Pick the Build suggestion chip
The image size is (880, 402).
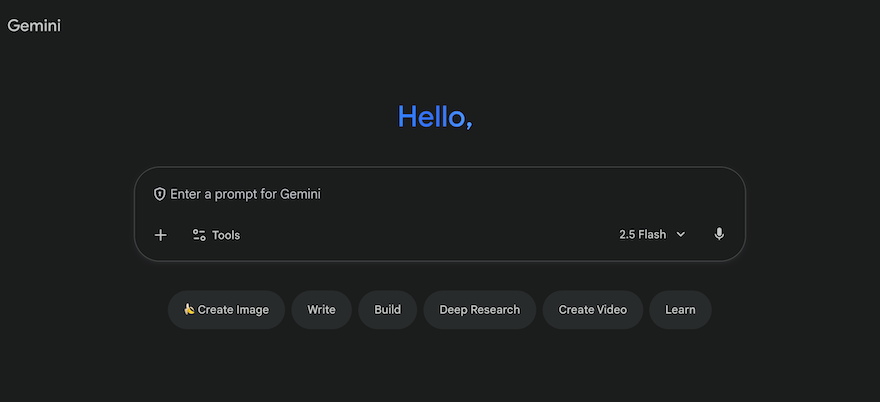pos(388,310)
